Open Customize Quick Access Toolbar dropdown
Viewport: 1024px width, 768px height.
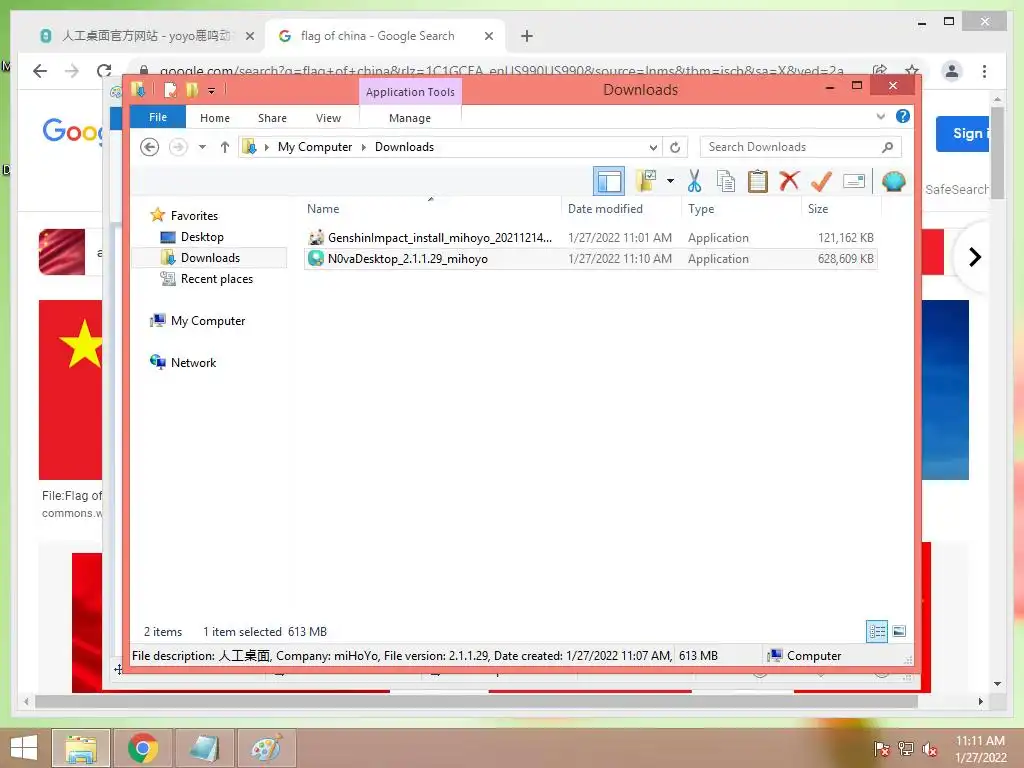coord(212,90)
